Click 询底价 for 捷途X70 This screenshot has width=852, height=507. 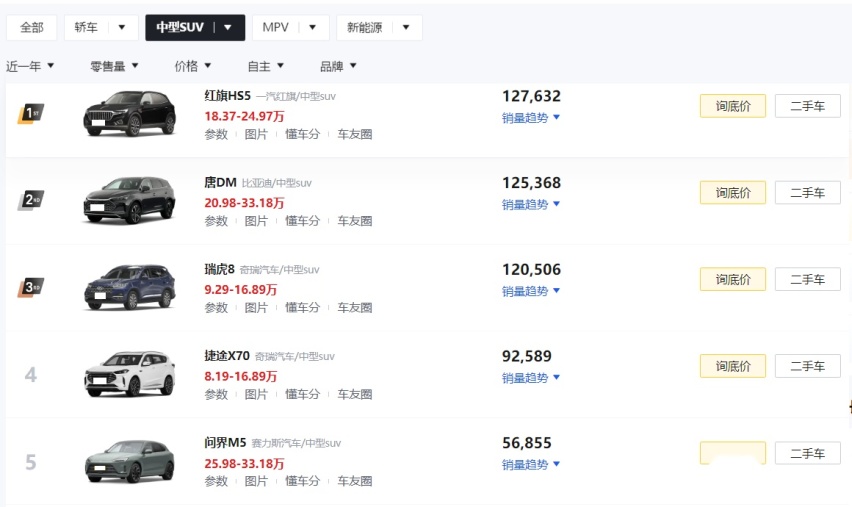click(732, 366)
